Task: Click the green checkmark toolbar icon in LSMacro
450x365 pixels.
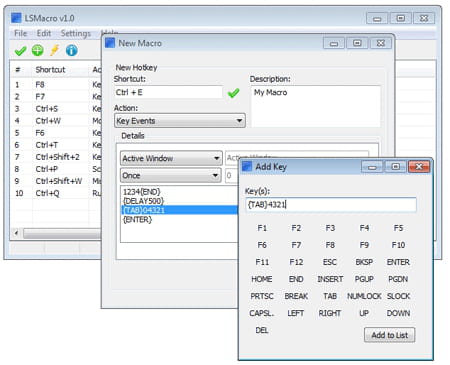Action: pyautogui.click(x=21, y=51)
